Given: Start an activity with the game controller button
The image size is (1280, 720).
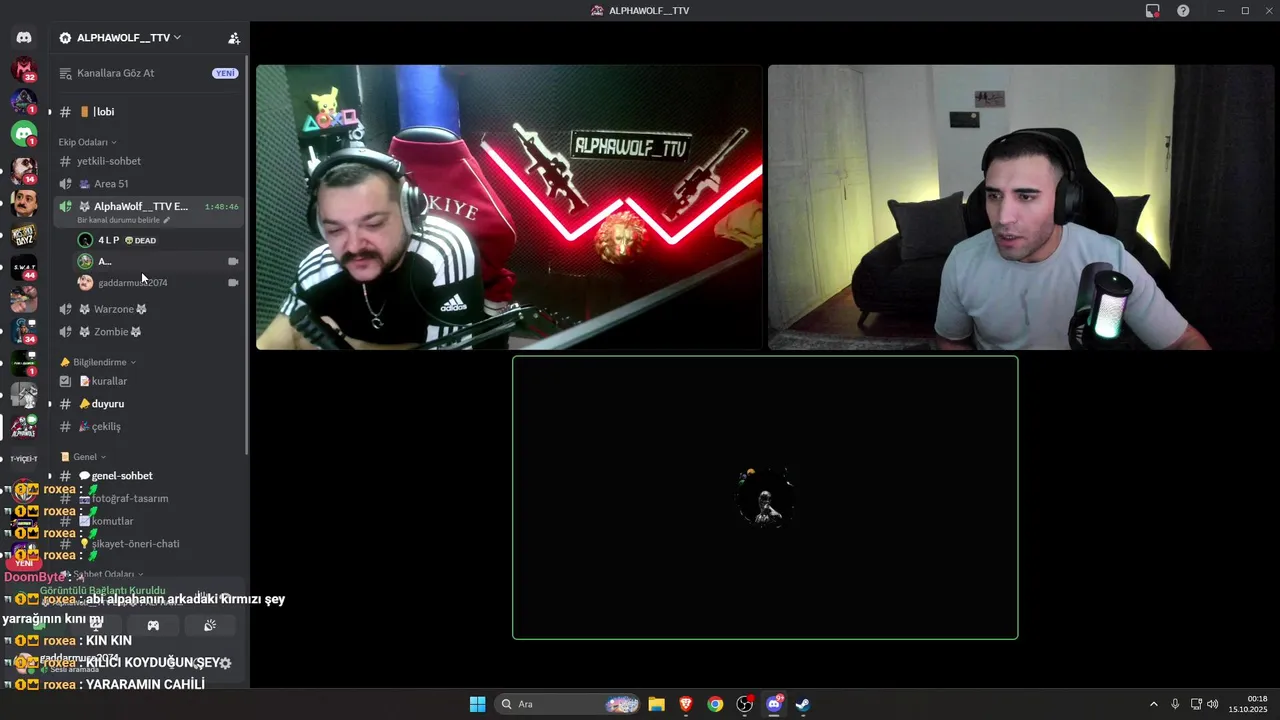Looking at the screenshot, I should tap(153, 625).
